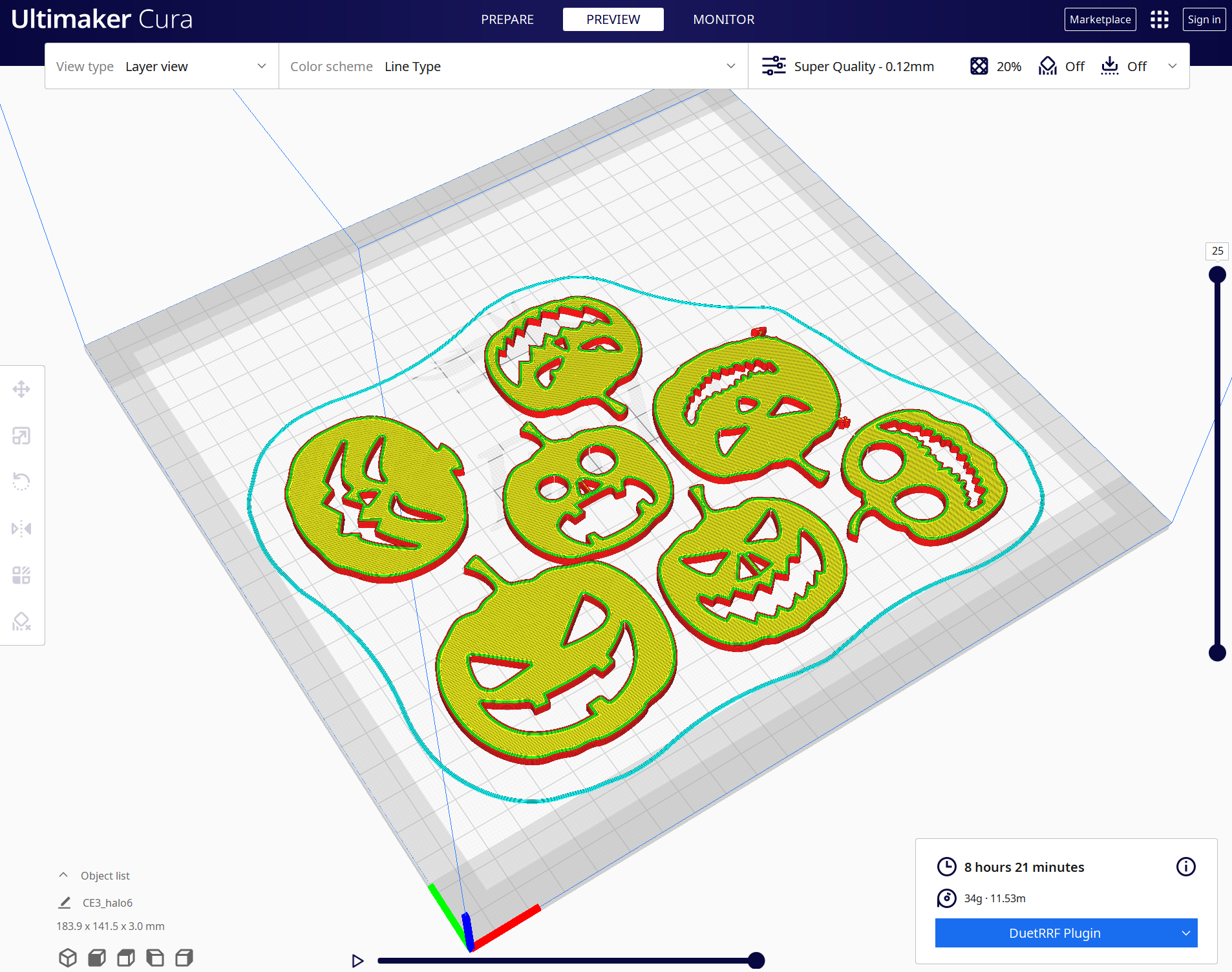1232x972 pixels.
Task: Select the Move tool in left toolbar
Action: tap(21, 389)
